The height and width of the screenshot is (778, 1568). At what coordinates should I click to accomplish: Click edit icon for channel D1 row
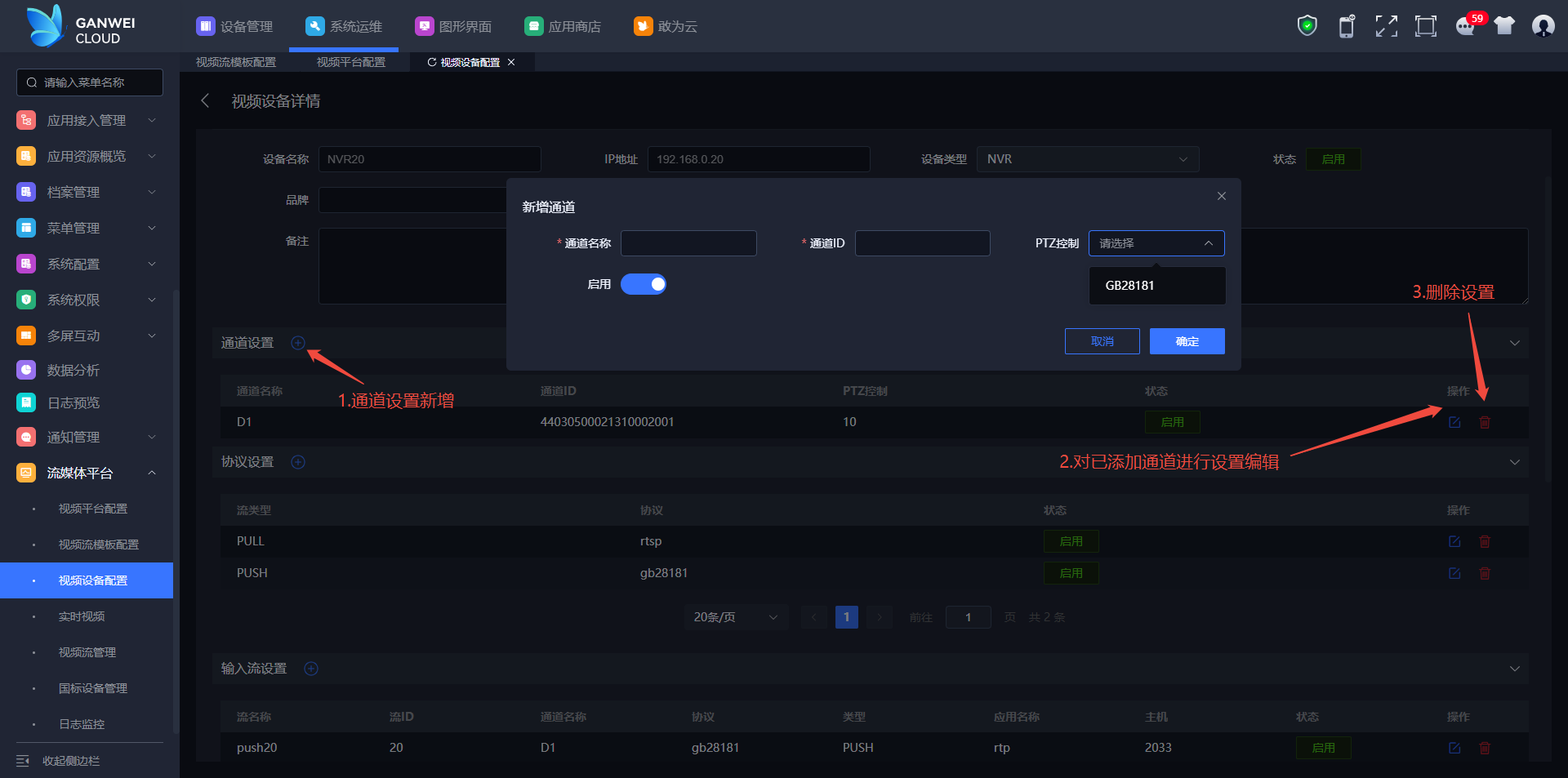1454,422
